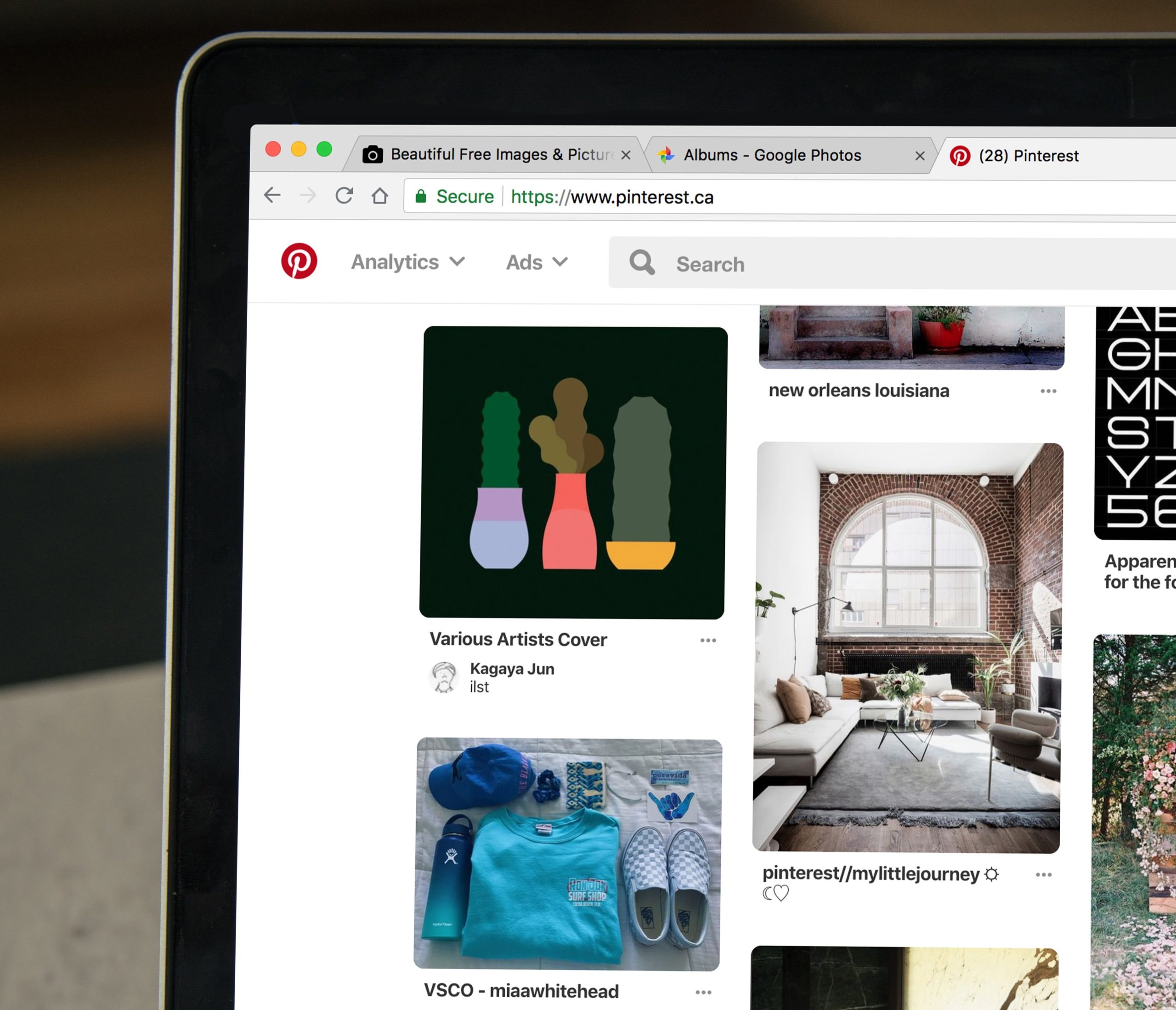
Task: Expand the Analytics dropdown menu
Action: [407, 262]
